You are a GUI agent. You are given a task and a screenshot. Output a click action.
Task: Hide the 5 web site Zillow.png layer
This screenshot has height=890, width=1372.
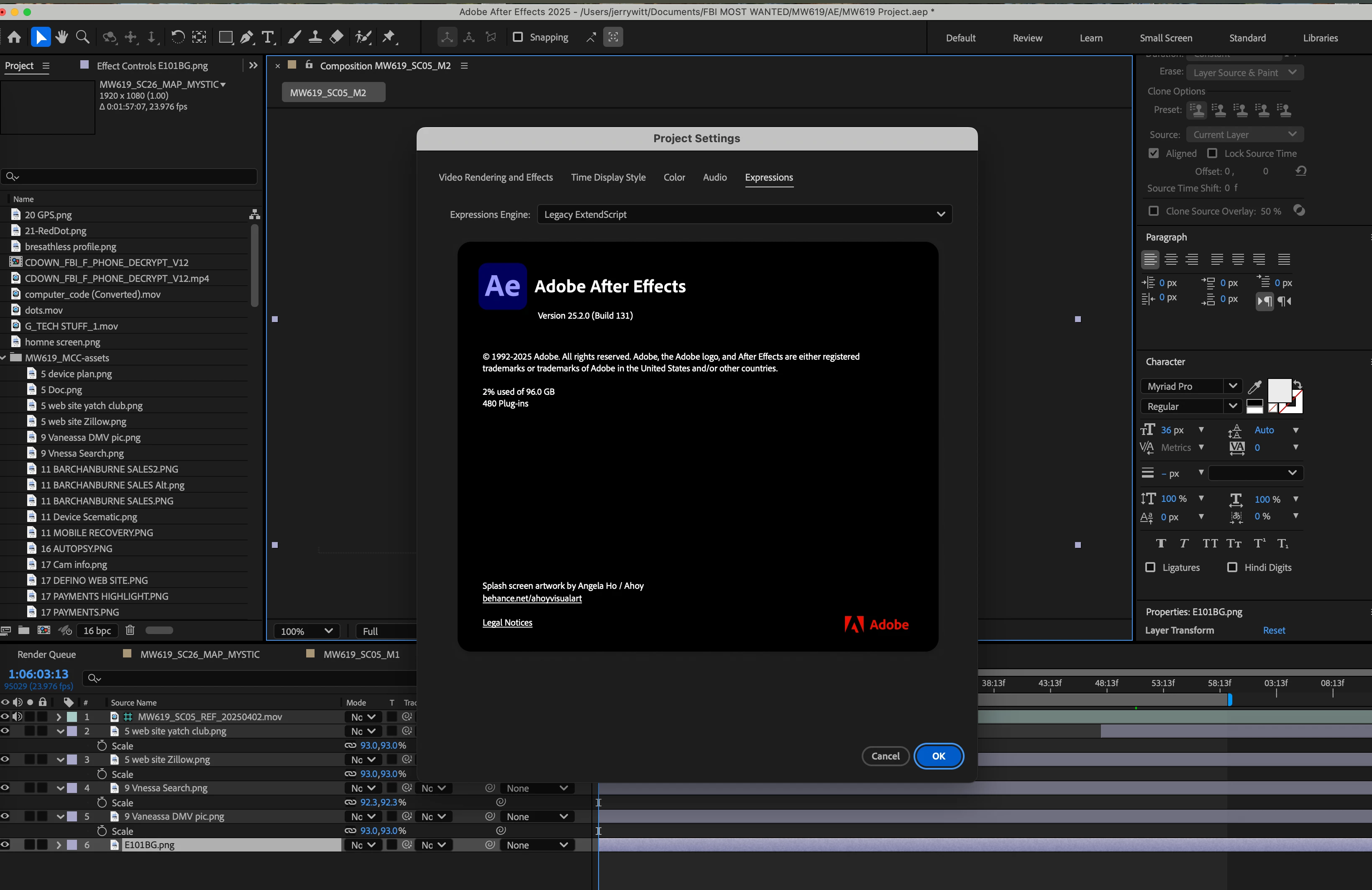click(x=5, y=759)
